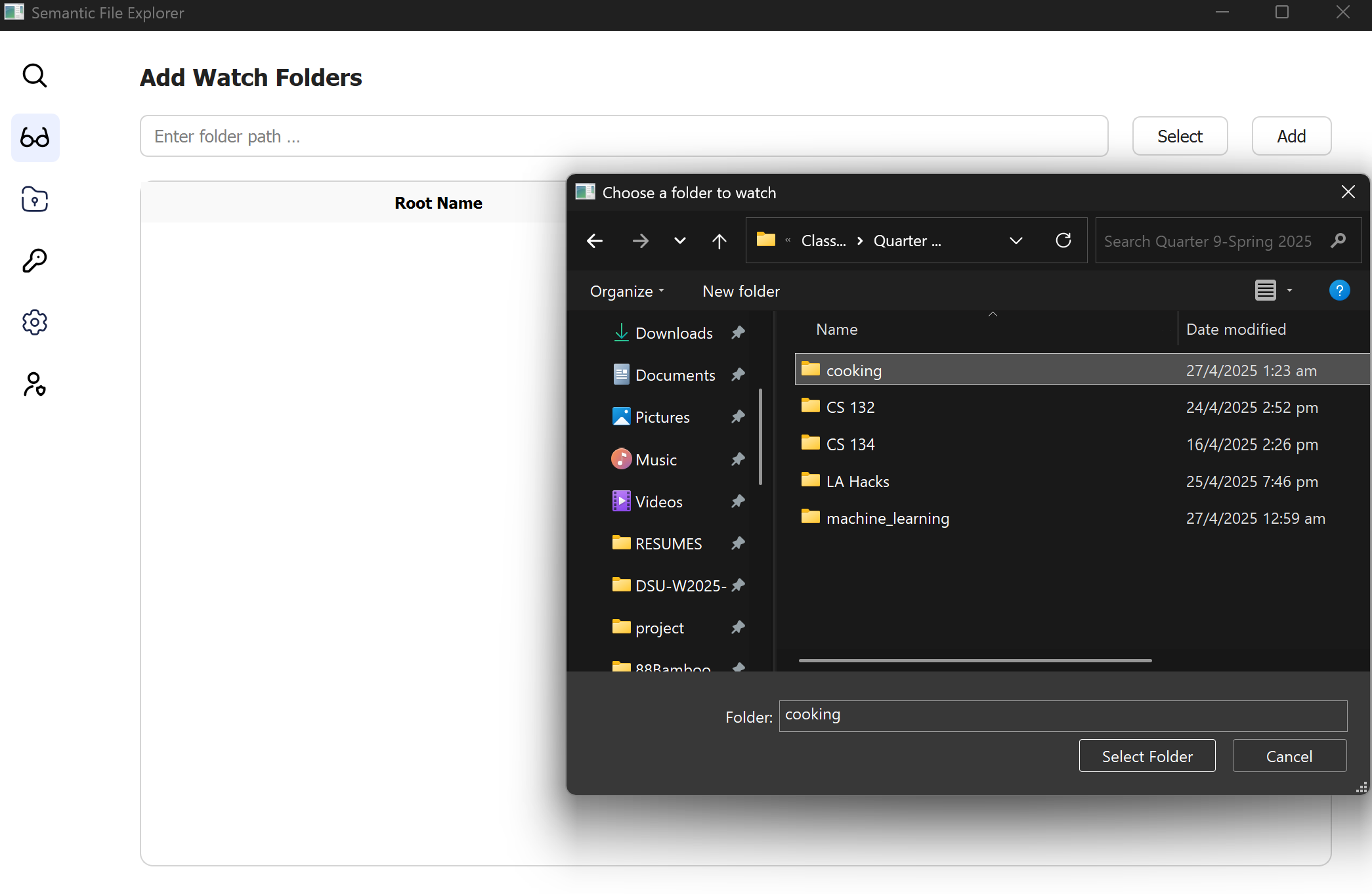This screenshot has height=894, width=1372.
Task: Click the refresh icon in dialog
Action: (1063, 241)
